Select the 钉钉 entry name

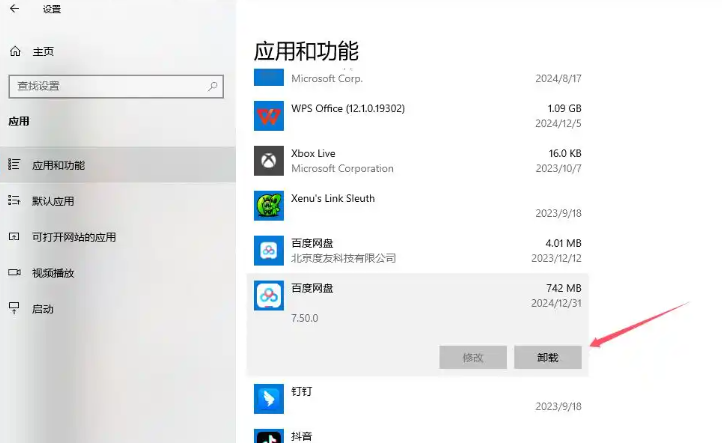[x=302, y=391]
